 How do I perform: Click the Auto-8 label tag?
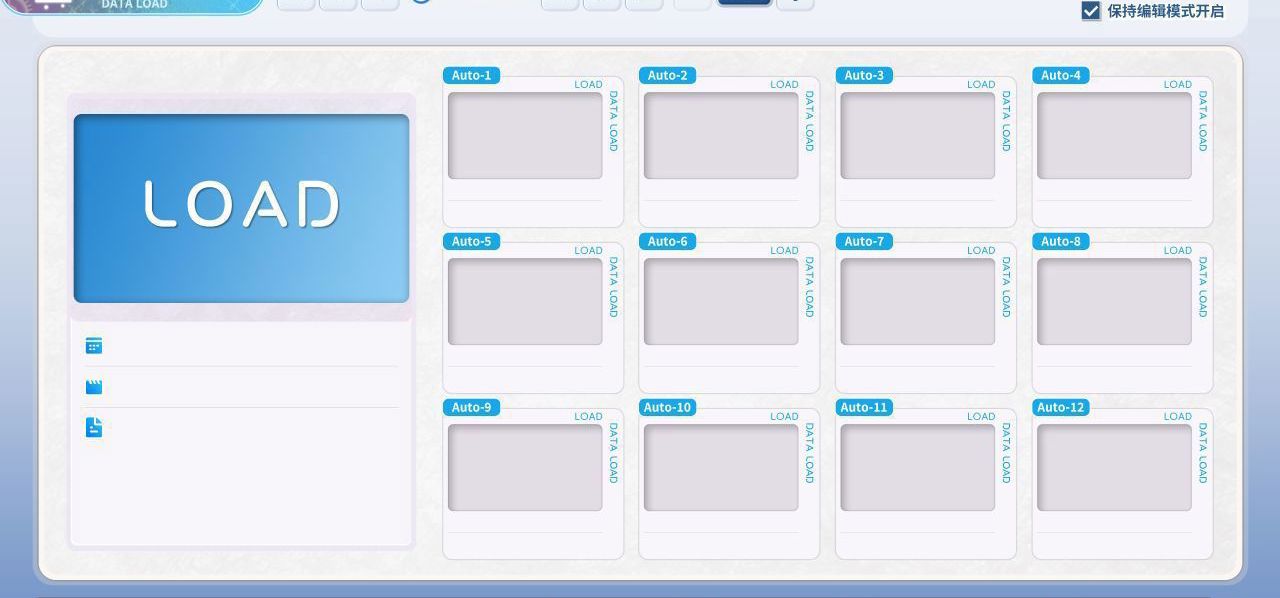(x=1061, y=241)
